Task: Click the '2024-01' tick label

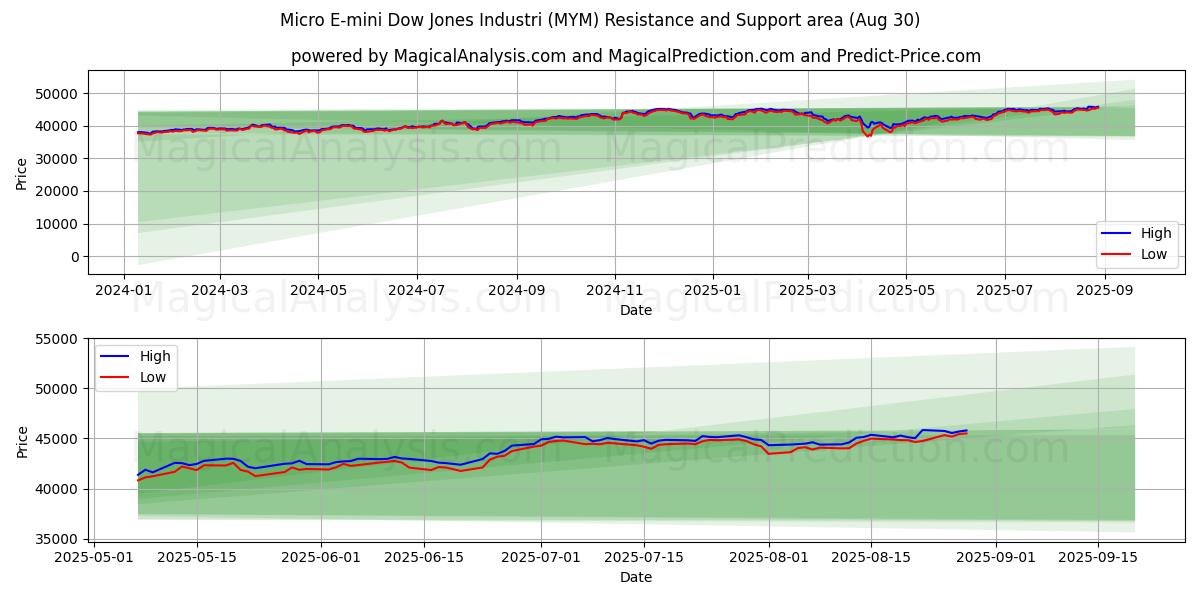Action: [124, 290]
